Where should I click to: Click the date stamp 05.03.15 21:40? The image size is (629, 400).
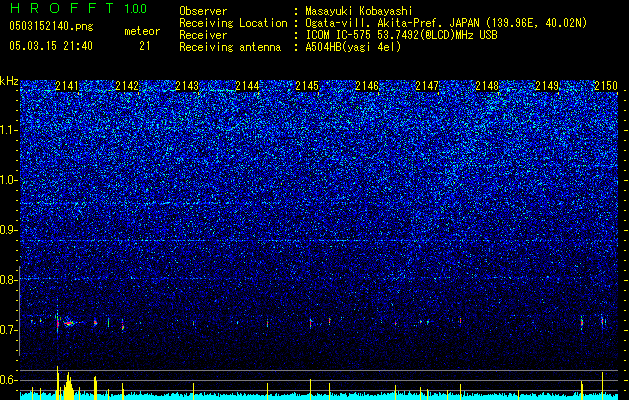(x=51, y=46)
